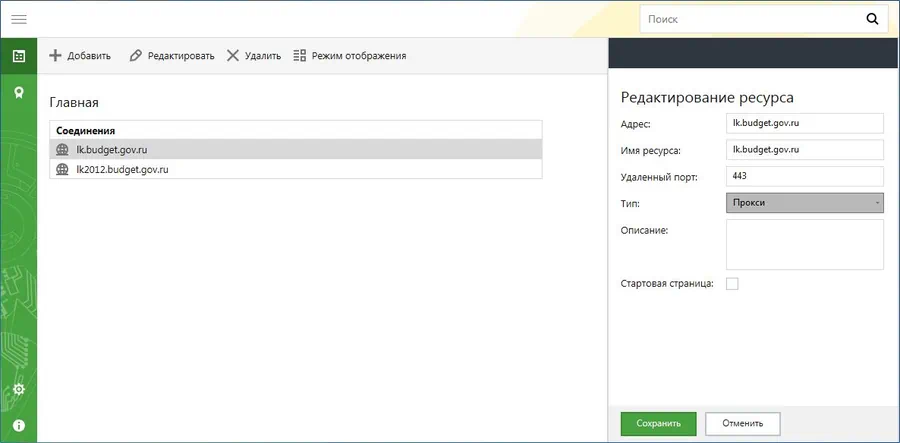This screenshot has height=443, width=900.
Task: Edit the Имя ресурса input field
Action: [x=805, y=150]
